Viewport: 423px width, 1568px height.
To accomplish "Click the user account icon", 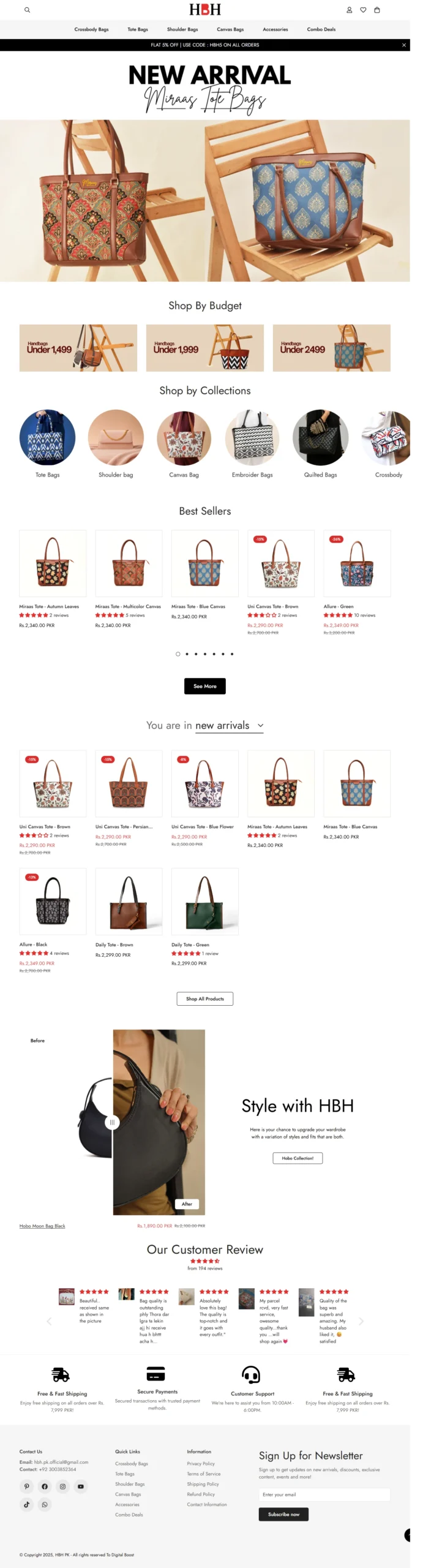I will [350, 10].
